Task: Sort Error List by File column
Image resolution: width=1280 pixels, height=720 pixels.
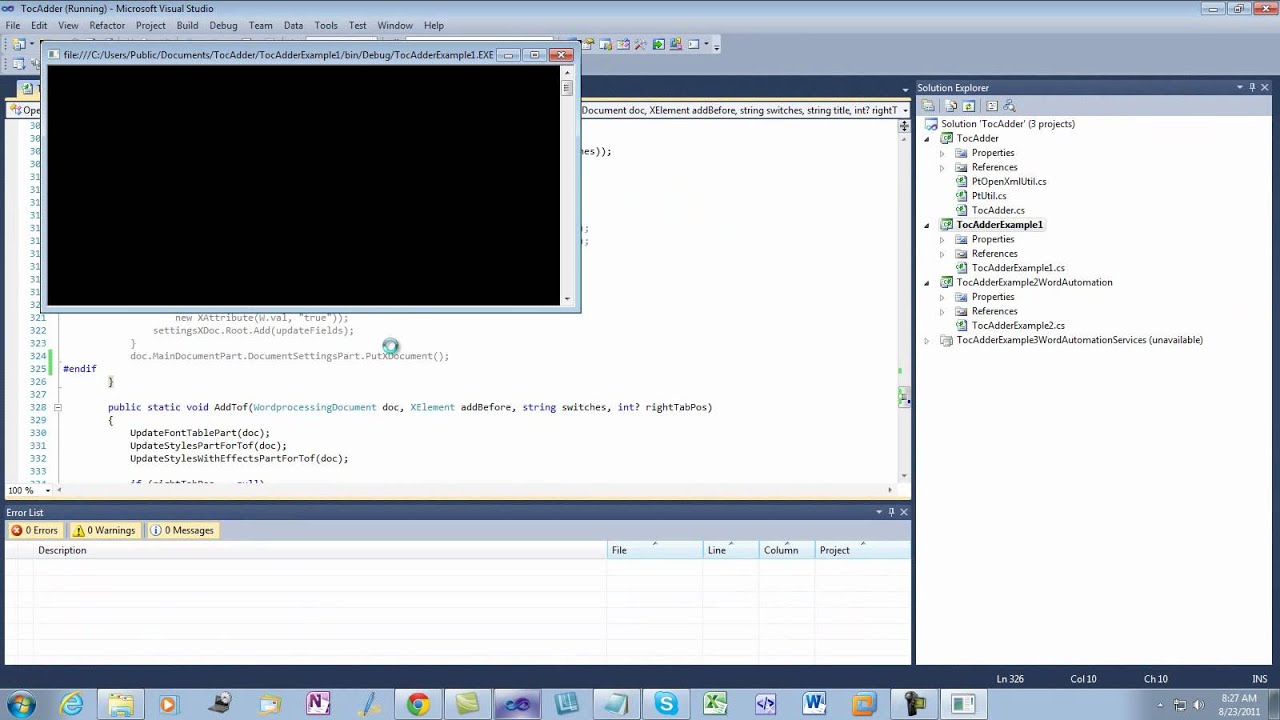Action: coord(655,550)
